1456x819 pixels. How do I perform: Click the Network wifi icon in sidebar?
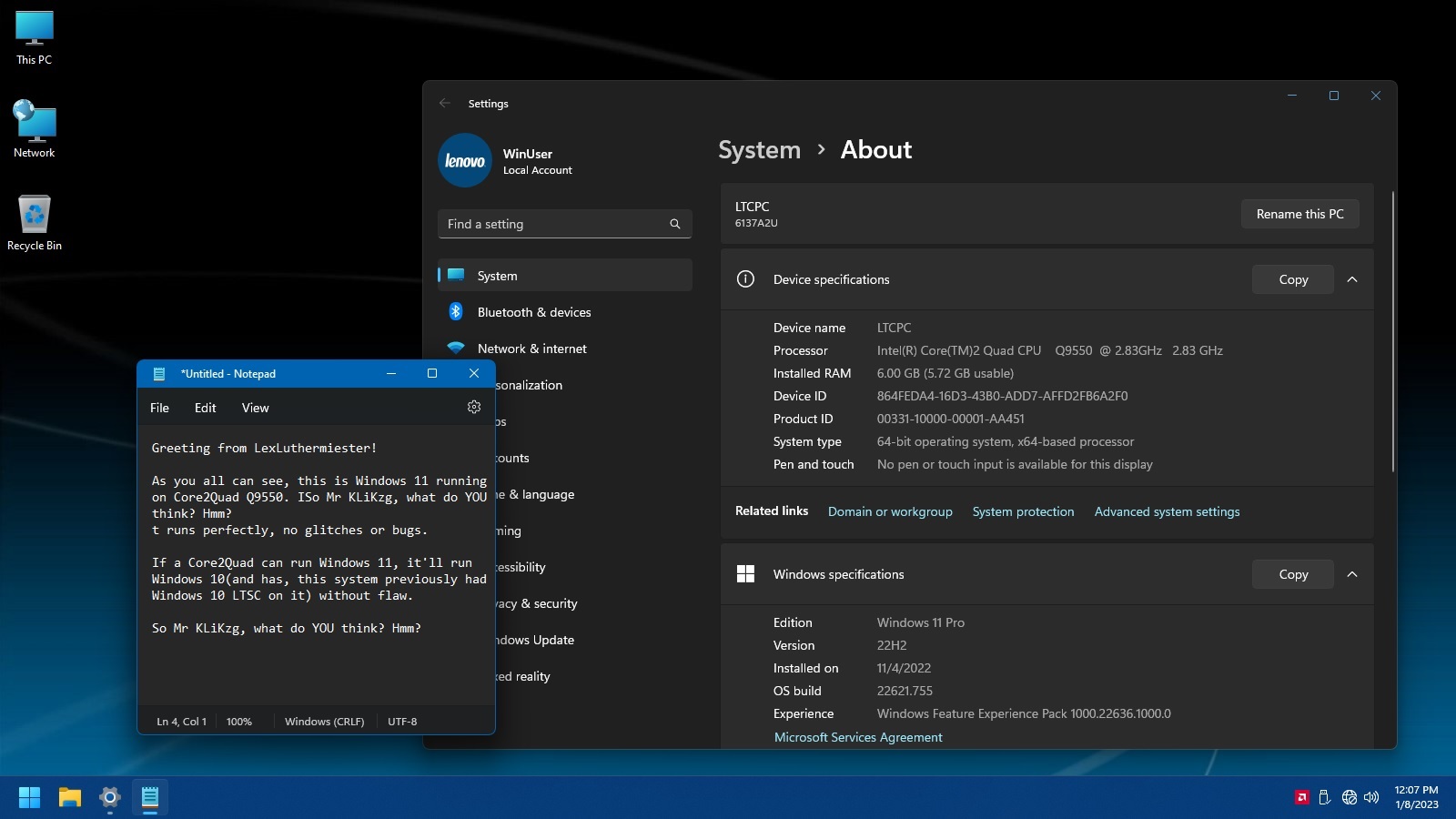(x=456, y=348)
